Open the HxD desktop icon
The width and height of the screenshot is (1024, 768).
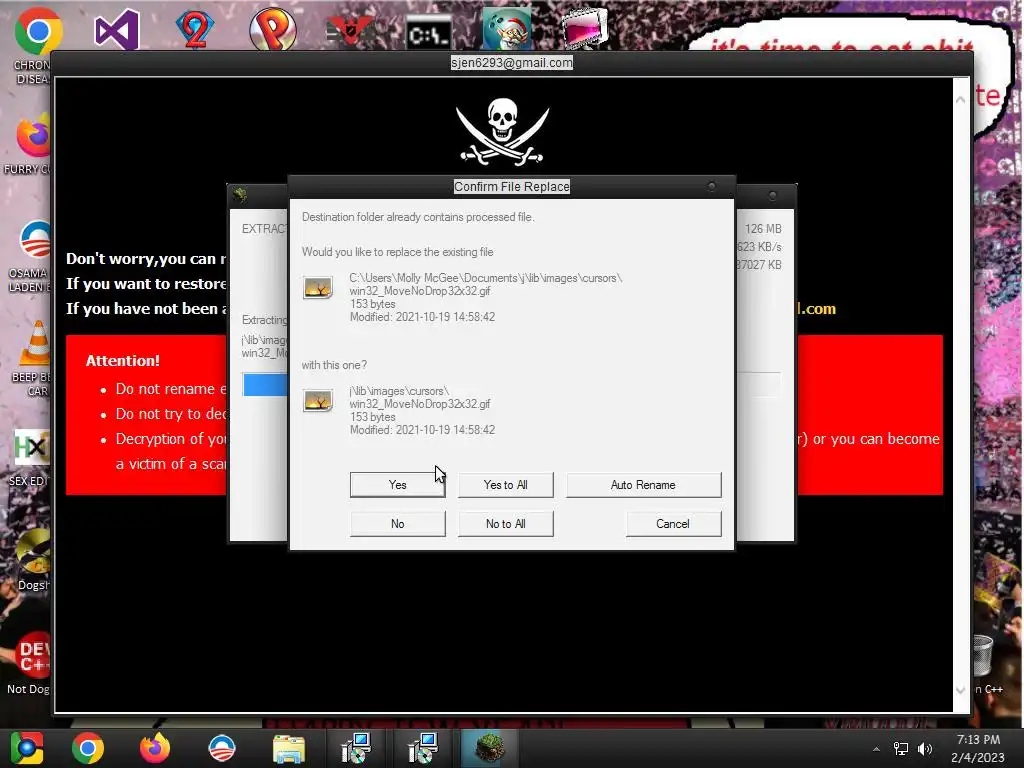click(31, 447)
